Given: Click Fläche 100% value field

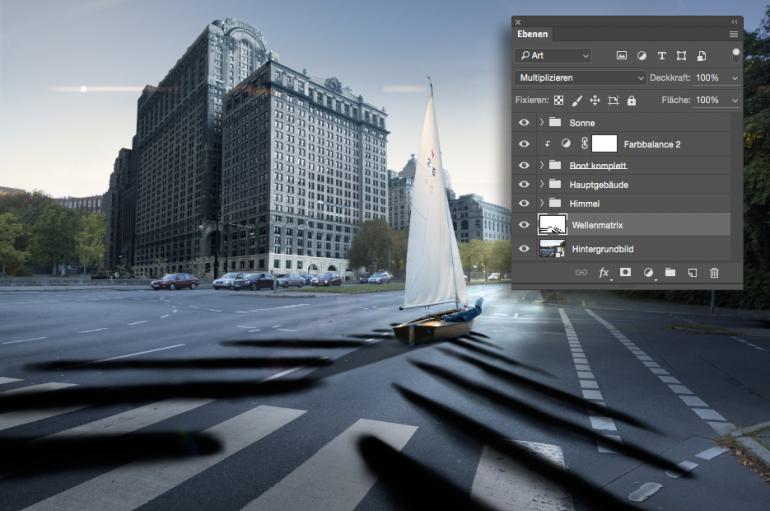Looking at the screenshot, I should tap(708, 100).
